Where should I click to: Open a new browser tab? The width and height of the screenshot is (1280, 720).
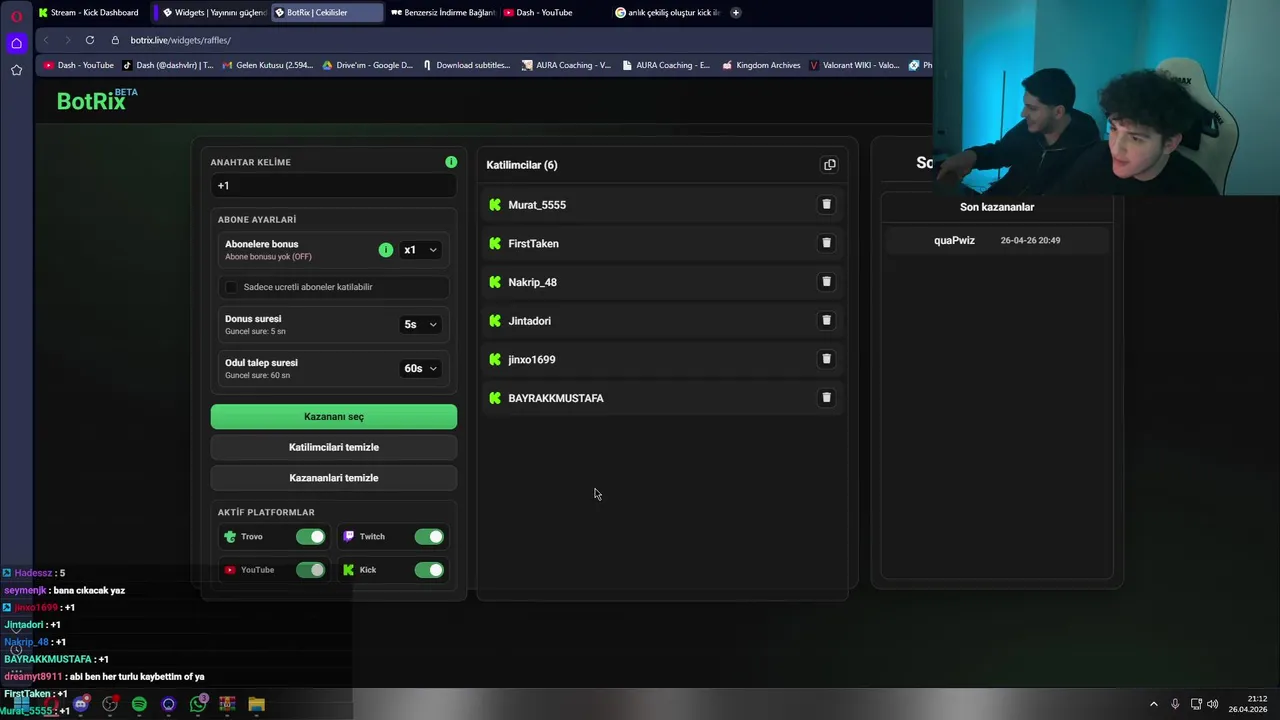(736, 13)
